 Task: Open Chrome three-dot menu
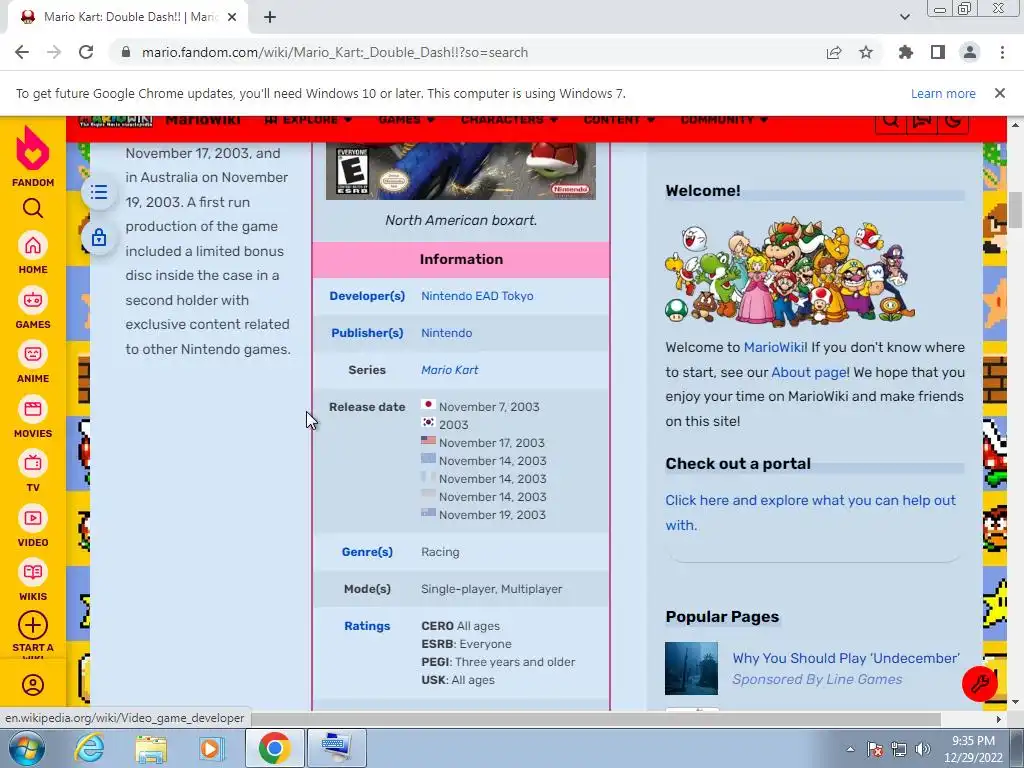click(x=1002, y=52)
